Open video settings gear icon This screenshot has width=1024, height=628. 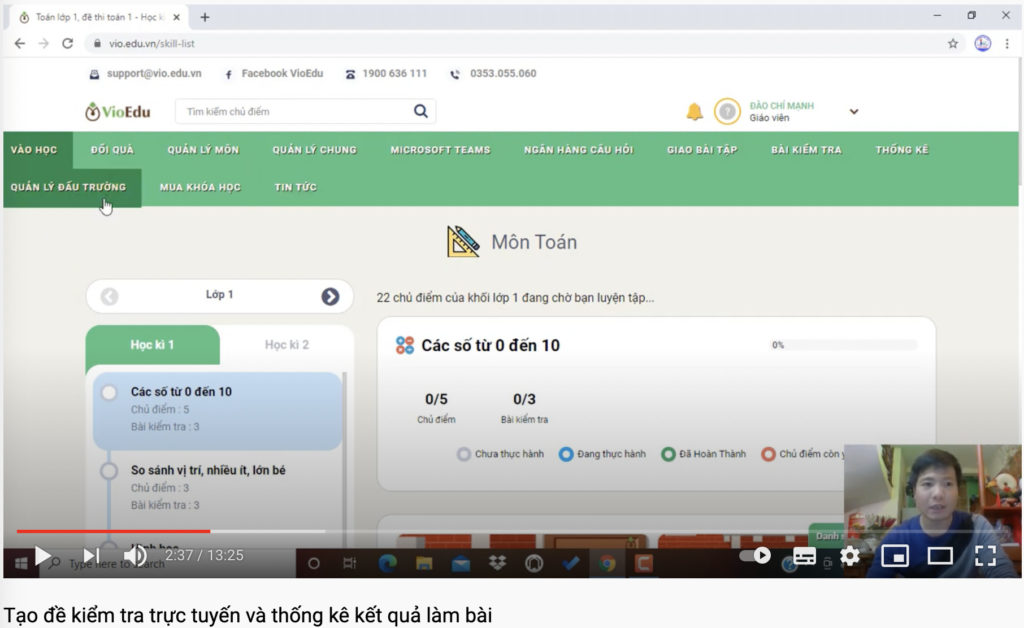coord(850,556)
